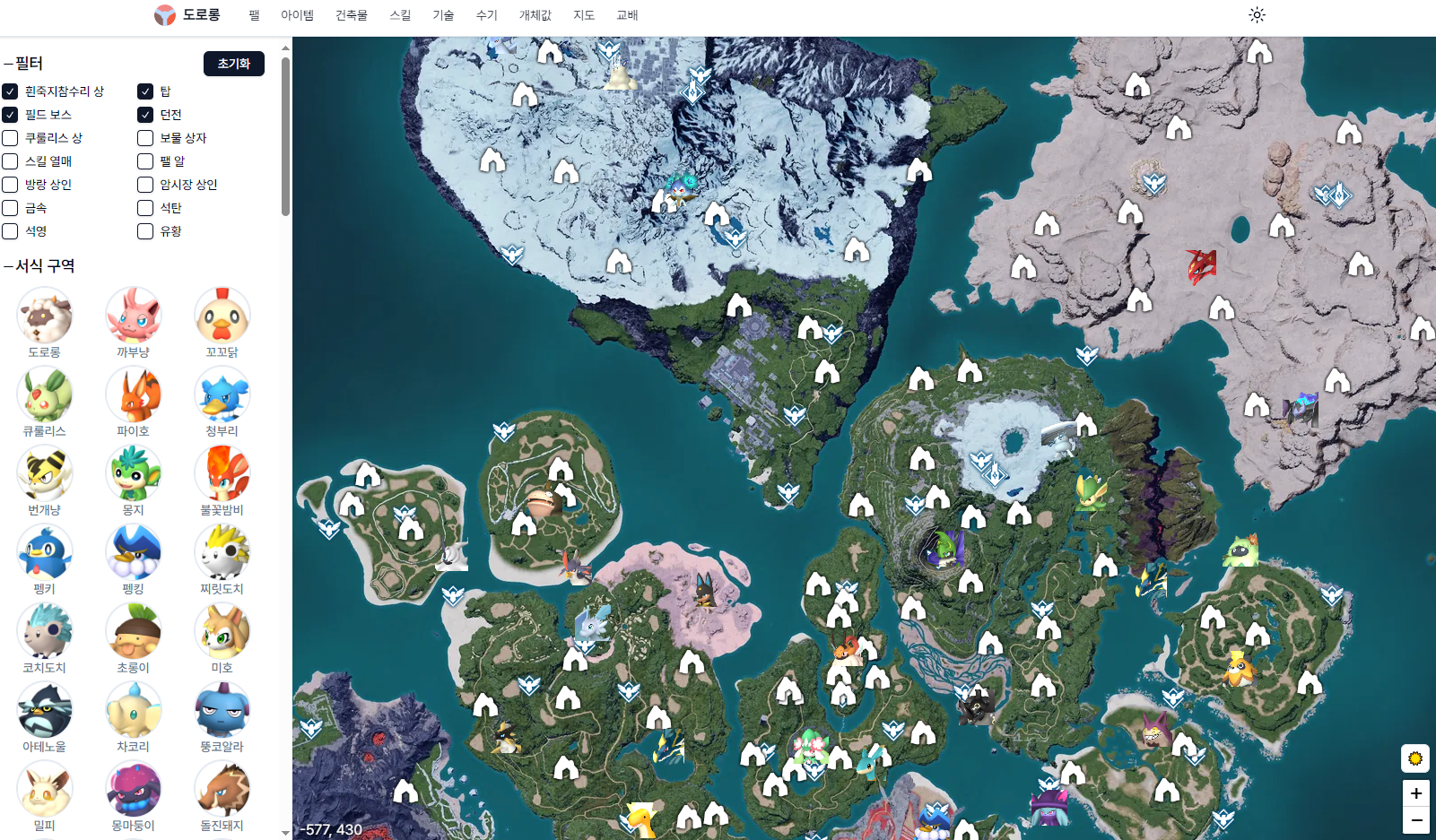Screen dimensions: 1436x840
Task: Select the 몽마둥이 pal habitat icon
Action: [133, 789]
